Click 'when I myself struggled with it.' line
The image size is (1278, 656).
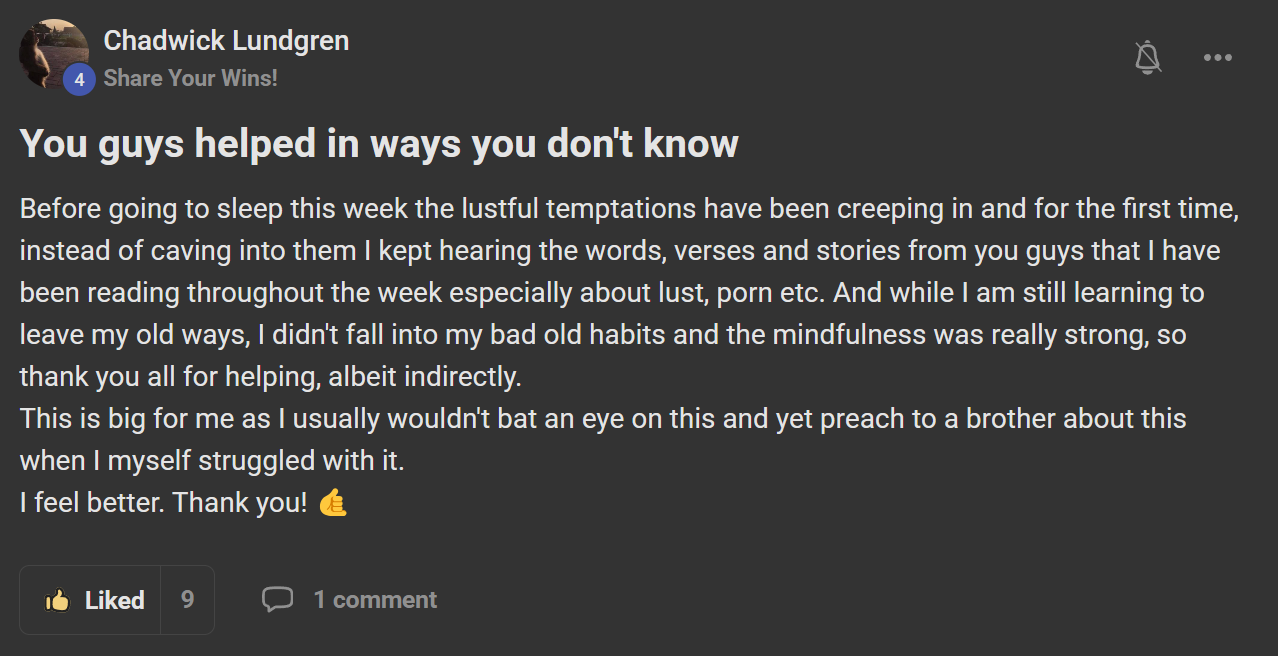212,460
